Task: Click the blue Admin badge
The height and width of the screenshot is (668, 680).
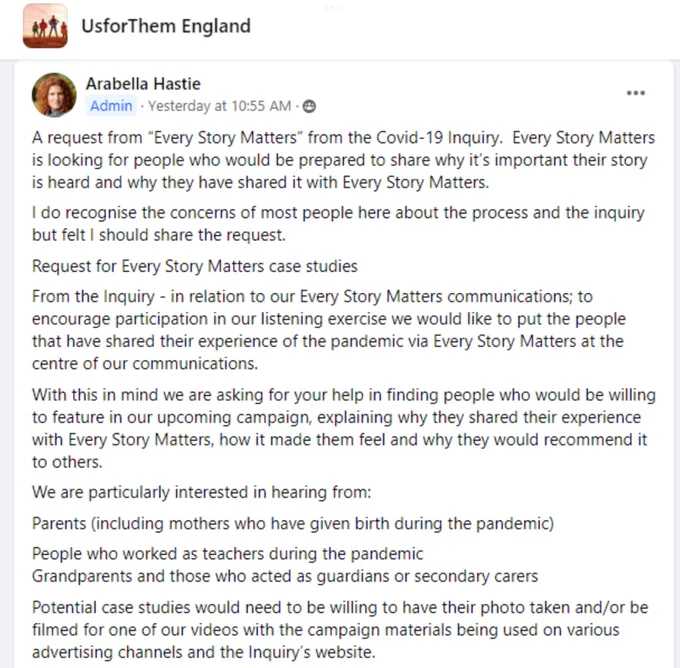Action: click(111, 106)
